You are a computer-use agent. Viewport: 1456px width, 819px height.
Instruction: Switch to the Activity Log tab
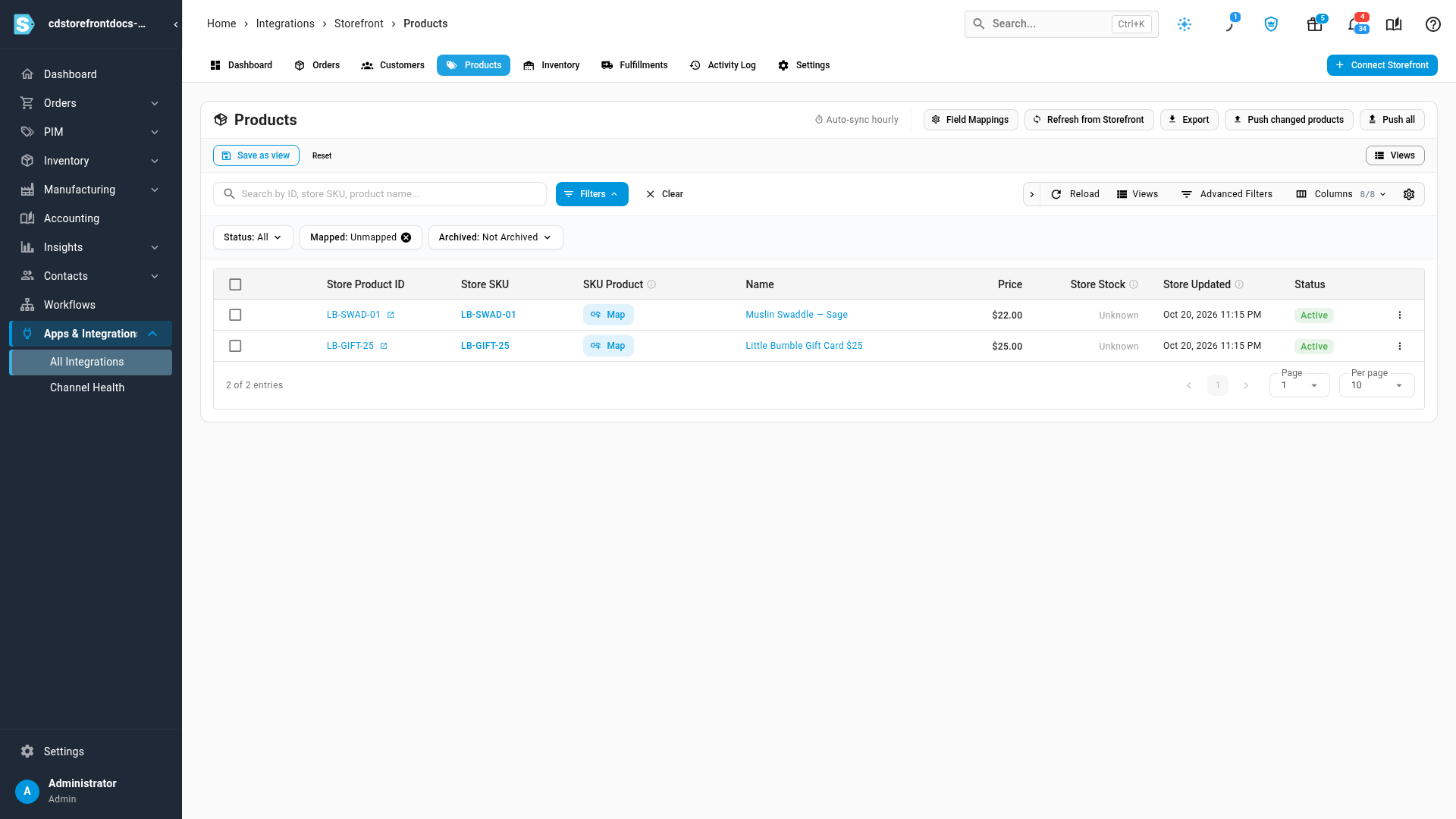point(723,65)
